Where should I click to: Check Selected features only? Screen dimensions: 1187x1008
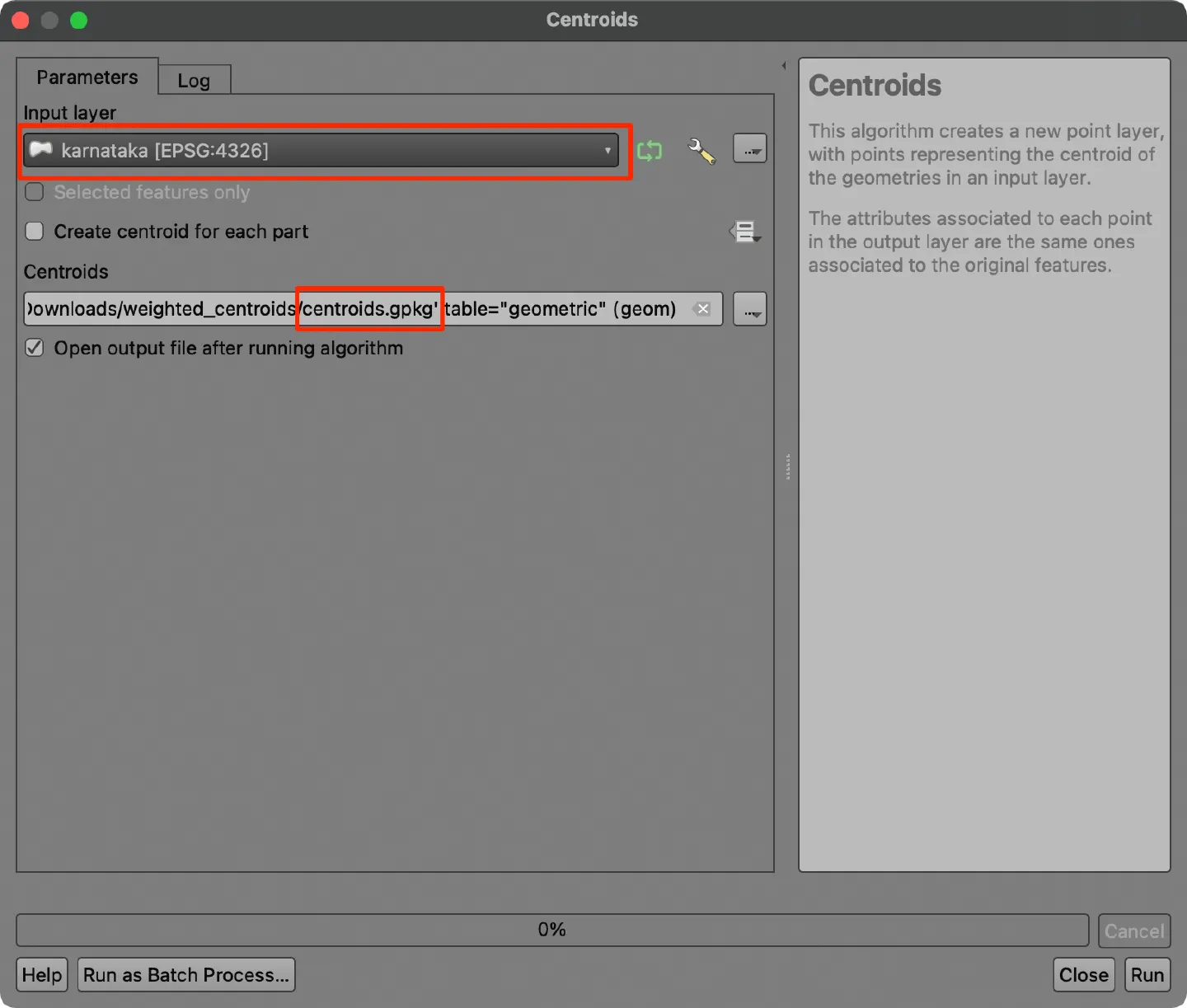[x=35, y=192]
